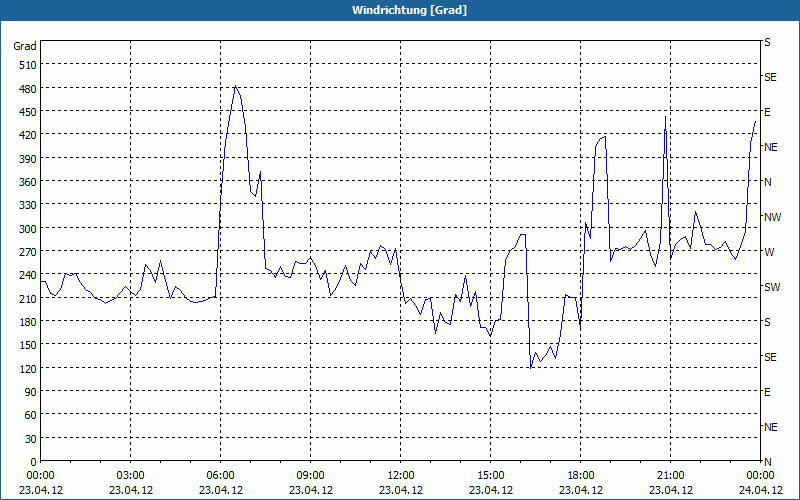Click the 'Grad' unit label on the left axis
Image resolution: width=800 pixels, height=500 pixels.
point(25,46)
